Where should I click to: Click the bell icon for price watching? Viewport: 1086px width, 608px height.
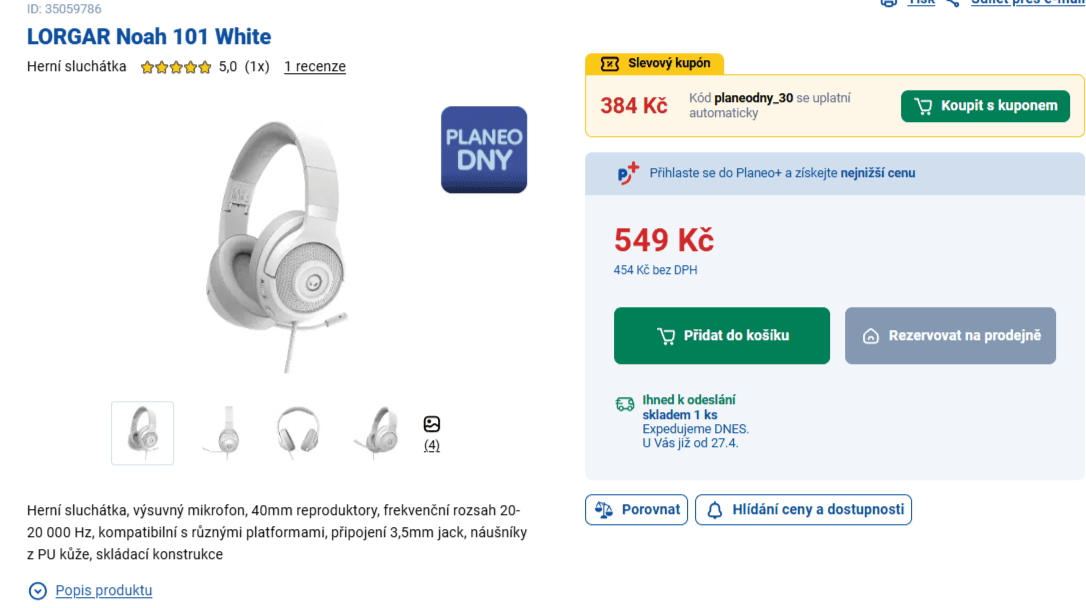pos(714,510)
